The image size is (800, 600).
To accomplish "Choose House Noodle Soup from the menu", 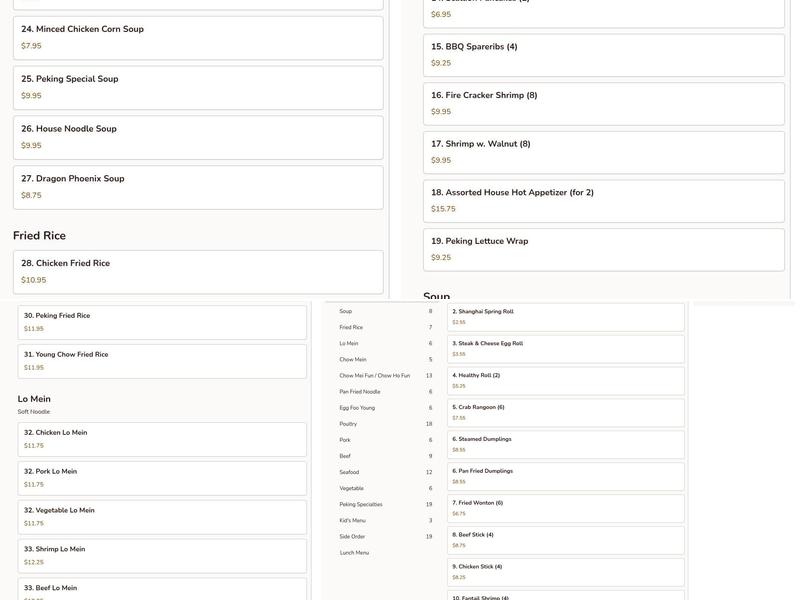I will coord(197,138).
